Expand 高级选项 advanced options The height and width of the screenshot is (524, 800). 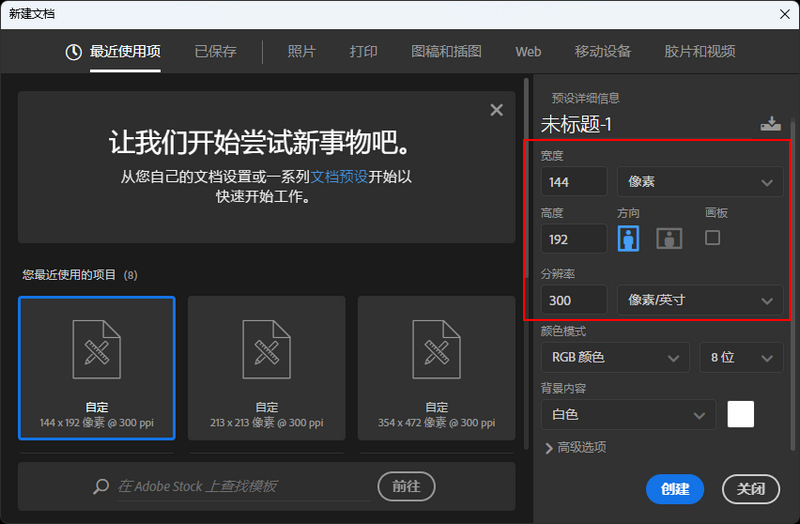point(576,448)
